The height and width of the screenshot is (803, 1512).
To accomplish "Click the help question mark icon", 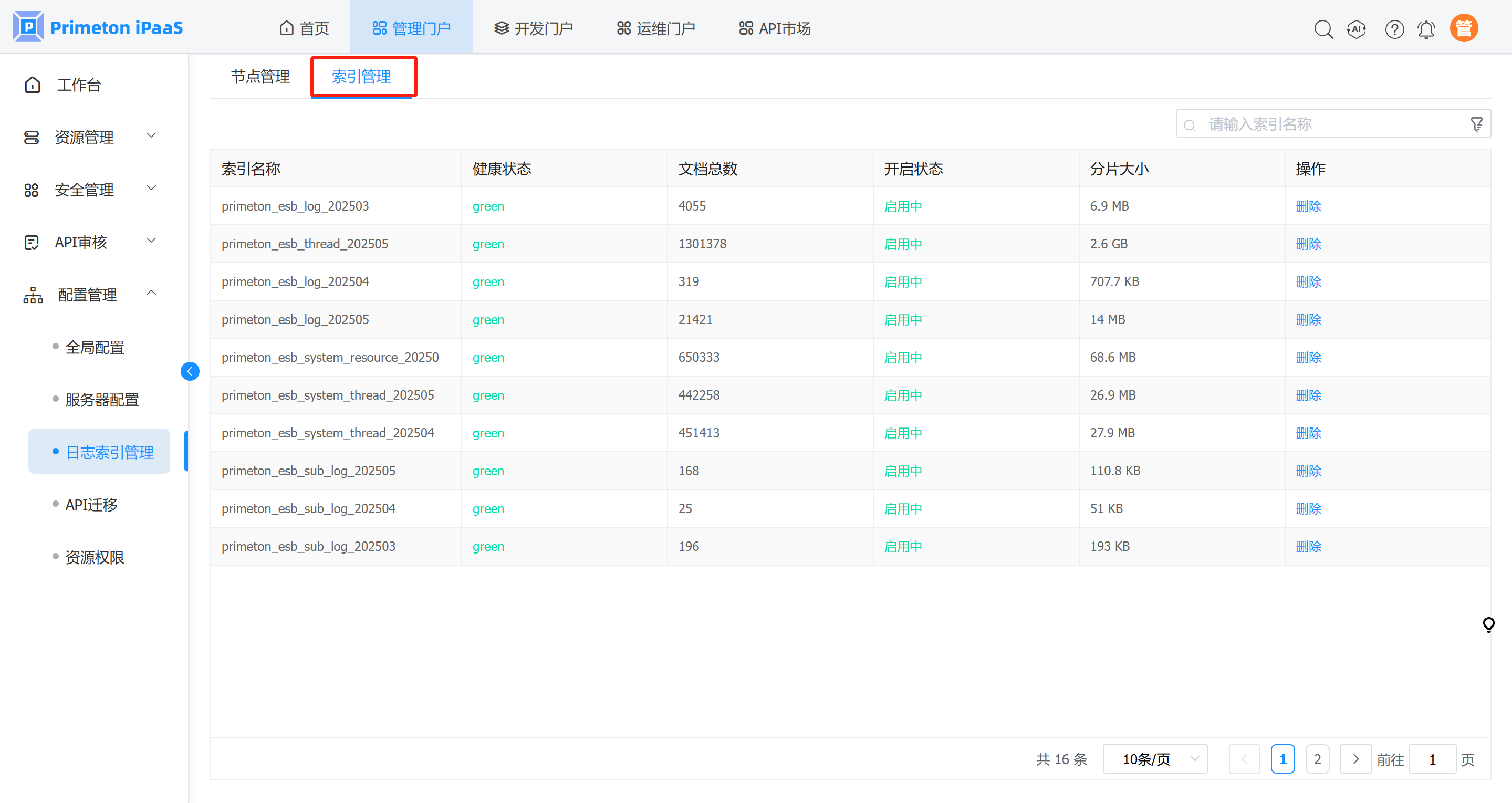I will [x=1394, y=29].
